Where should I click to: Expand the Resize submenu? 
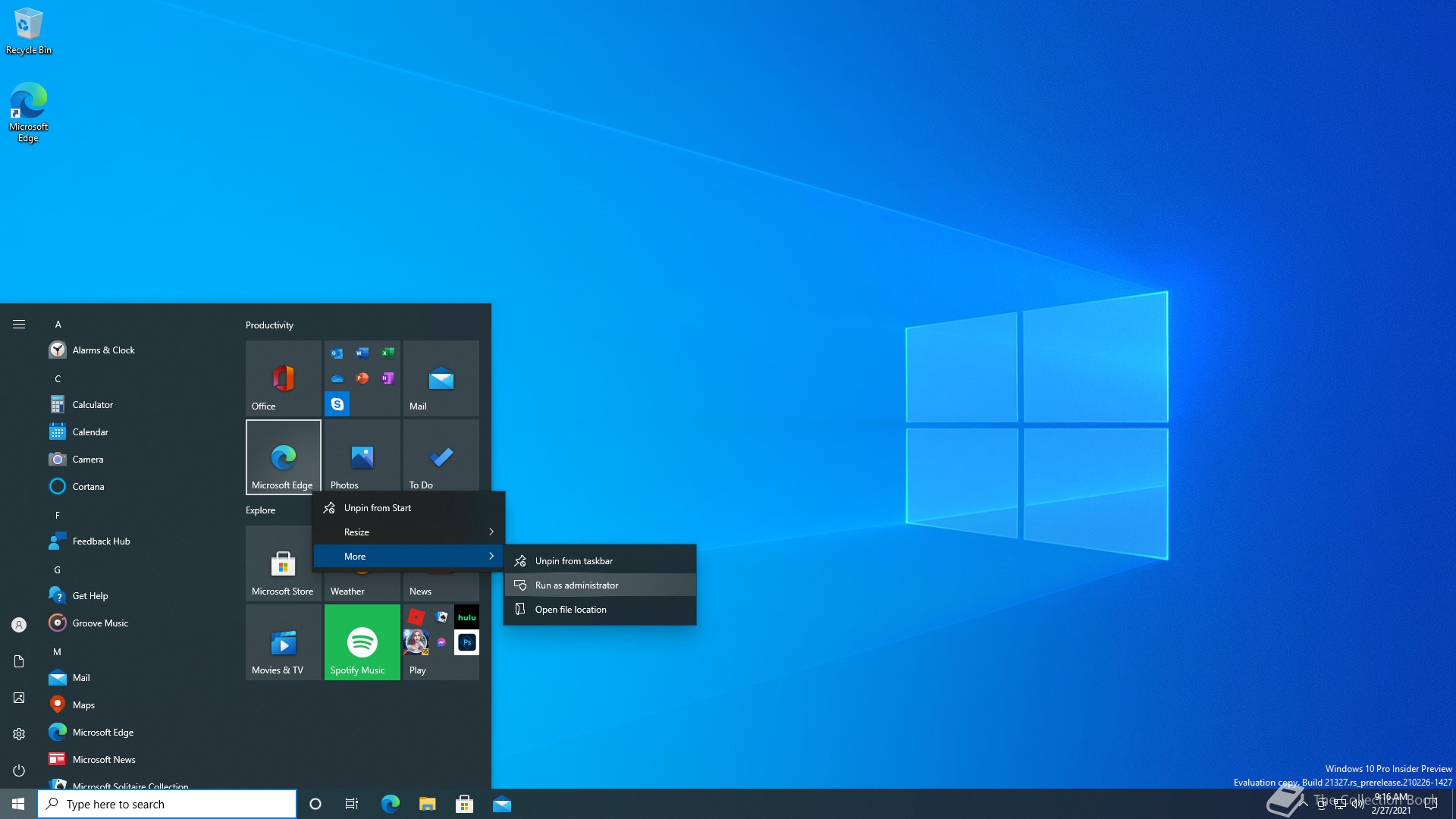pos(409,532)
